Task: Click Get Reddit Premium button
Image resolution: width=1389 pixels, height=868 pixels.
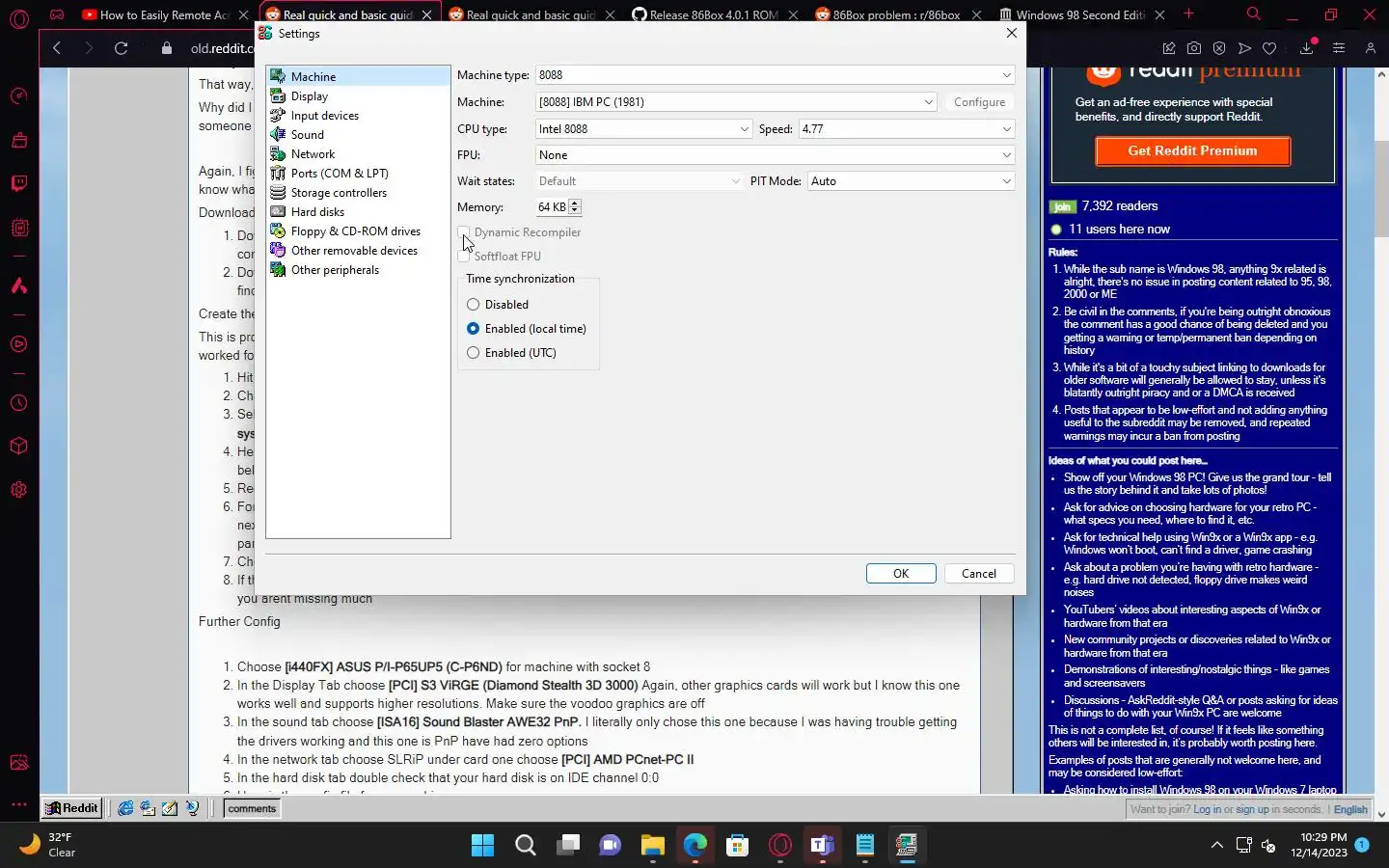Action: coord(1192,151)
